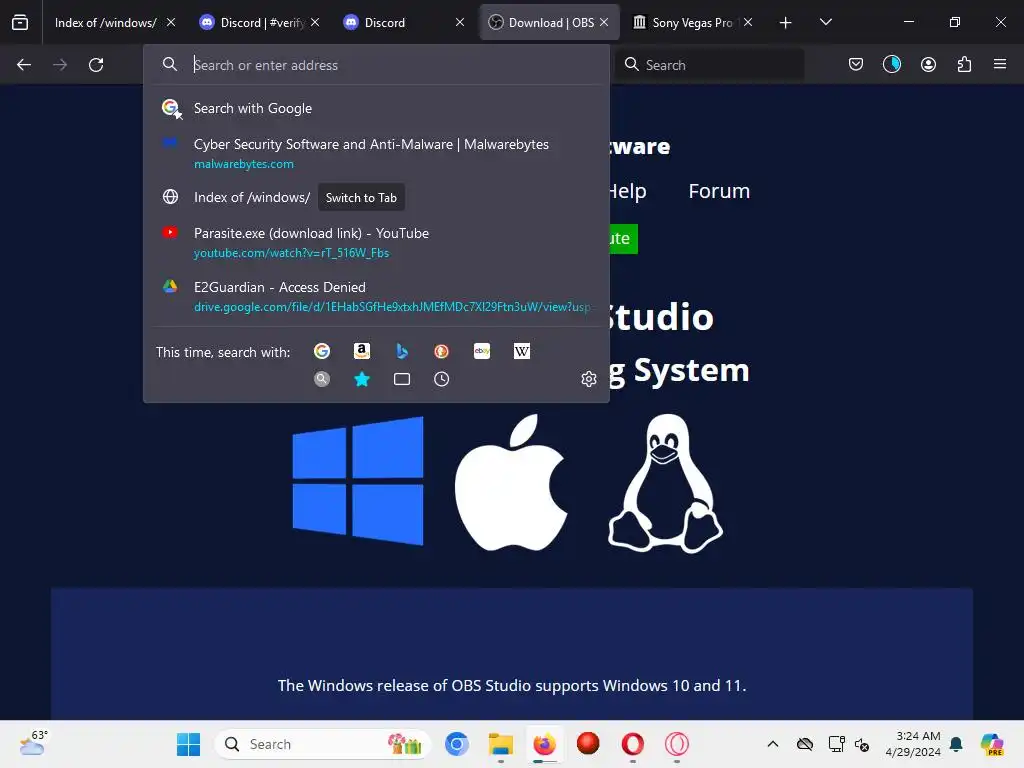Select the Apple macOS logo
Viewport: 1024px width, 768px height.
click(x=511, y=482)
